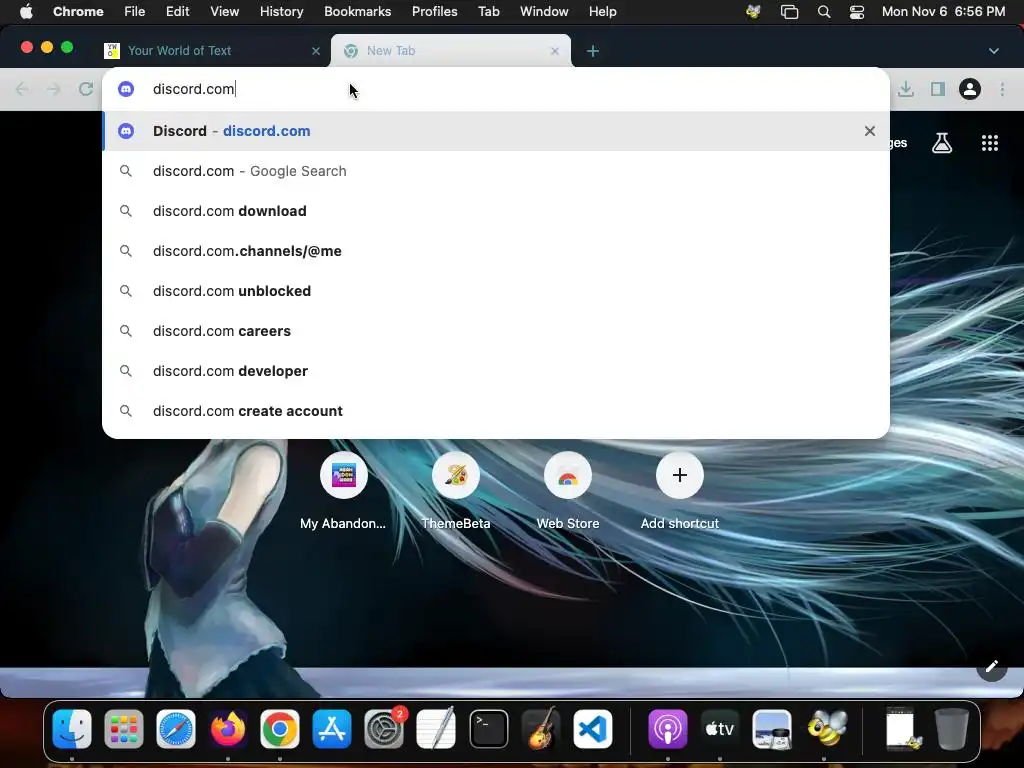1024x768 pixels.
Task: Launch Firefox from the dock
Action: pyautogui.click(x=228, y=728)
